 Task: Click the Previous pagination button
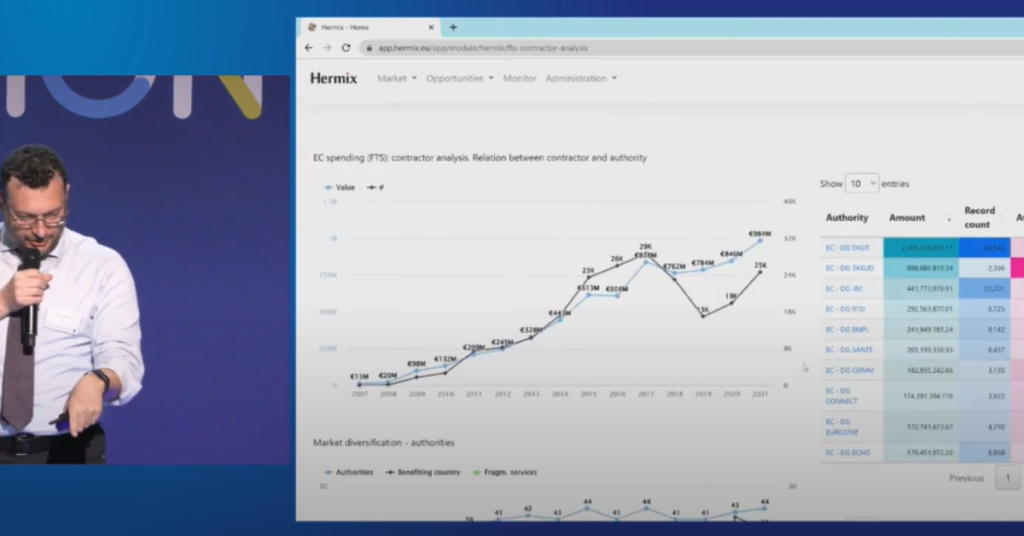pyautogui.click(x=966, y=478)
